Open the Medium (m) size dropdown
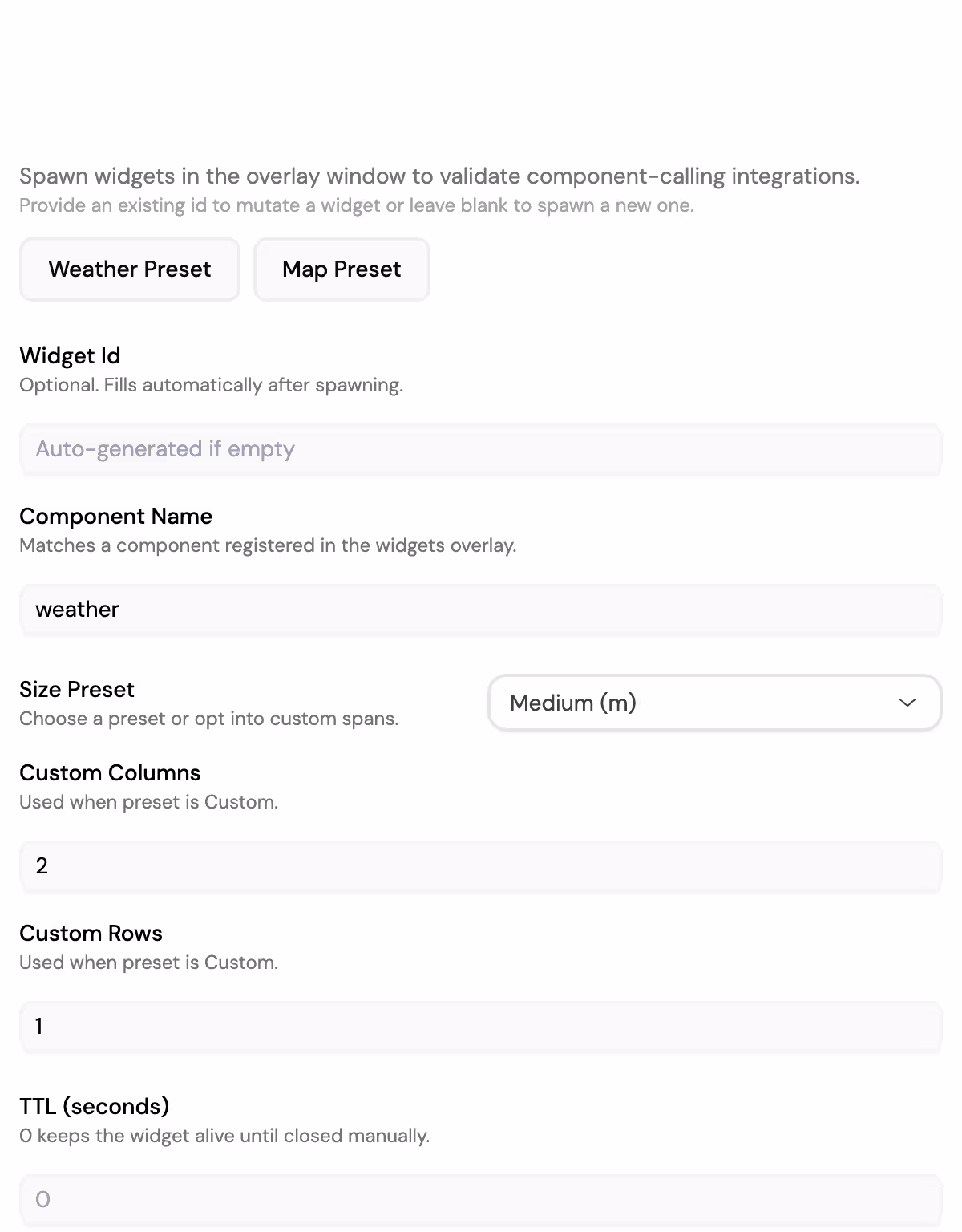962x1232 pixels. click(714, 703)
